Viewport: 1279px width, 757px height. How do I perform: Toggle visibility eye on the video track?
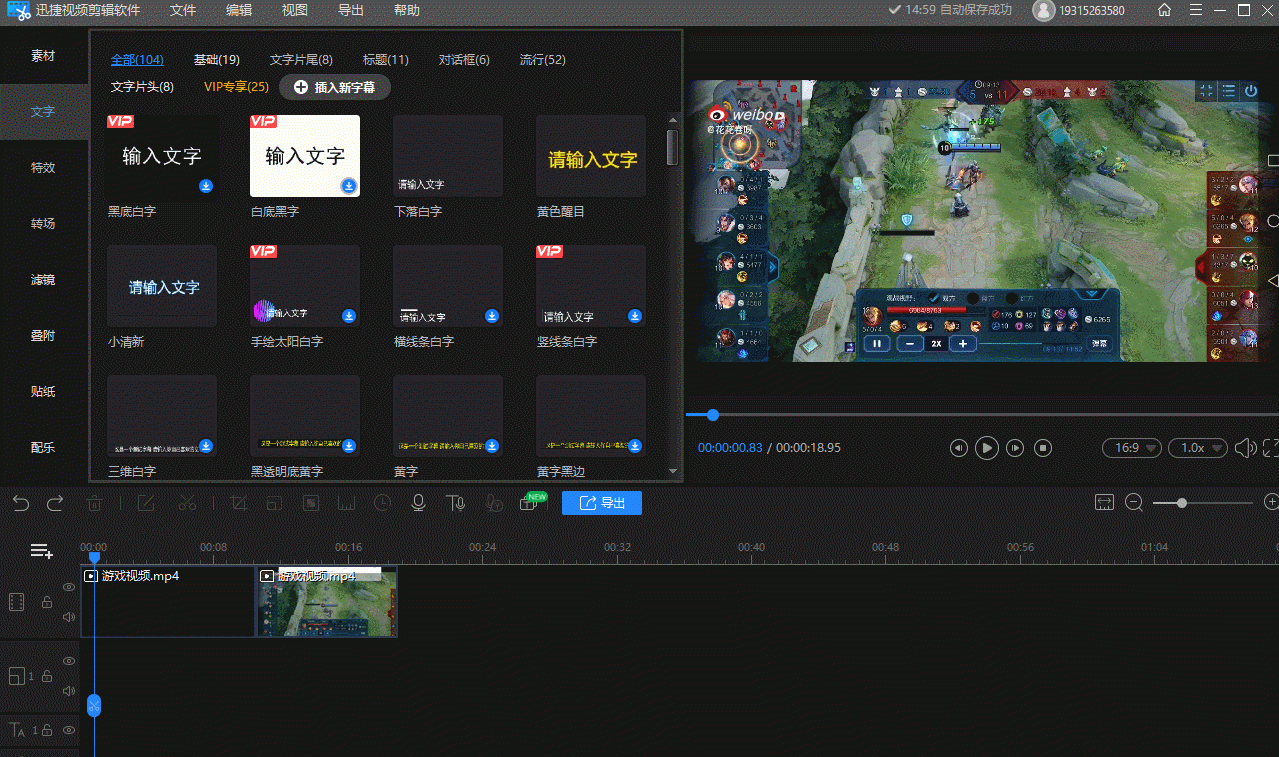[x=69, y=587]
